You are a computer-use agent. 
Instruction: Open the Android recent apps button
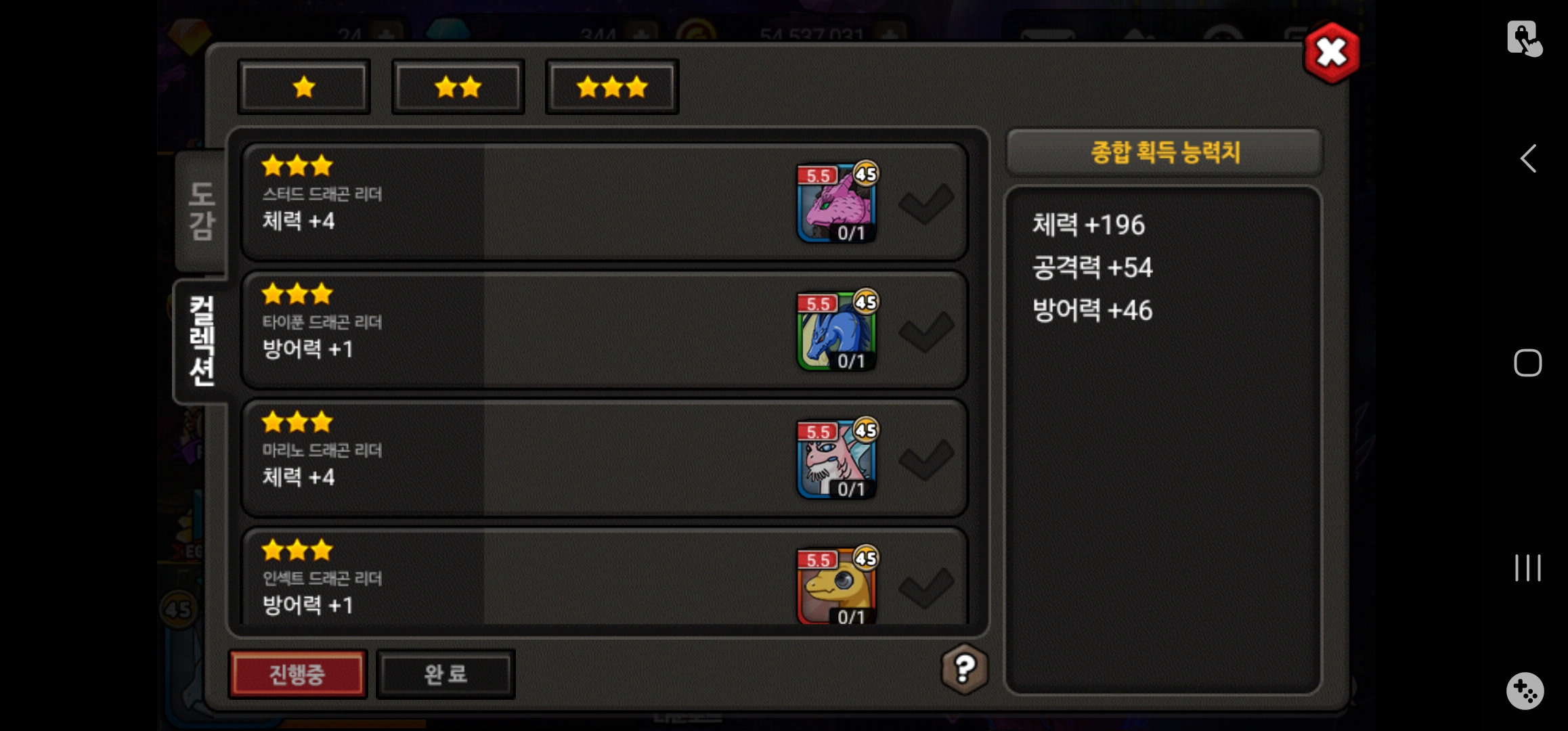click(x=1527, y=567)
